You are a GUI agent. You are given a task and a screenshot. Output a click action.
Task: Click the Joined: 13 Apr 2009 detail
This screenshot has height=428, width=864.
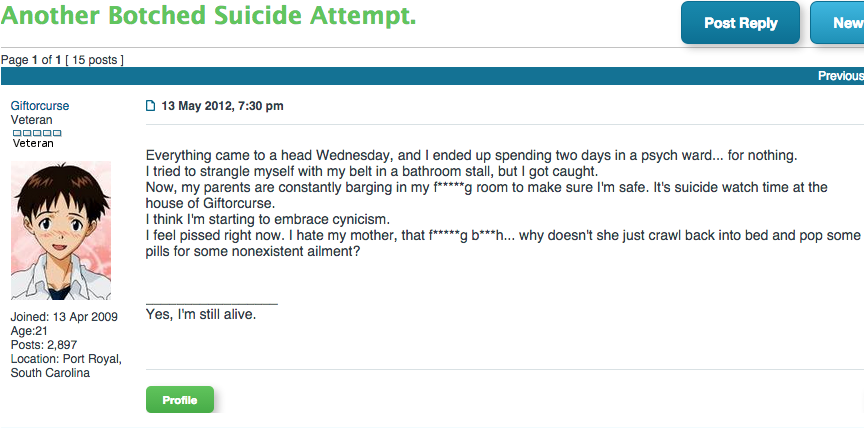click(x=64, y=317)
